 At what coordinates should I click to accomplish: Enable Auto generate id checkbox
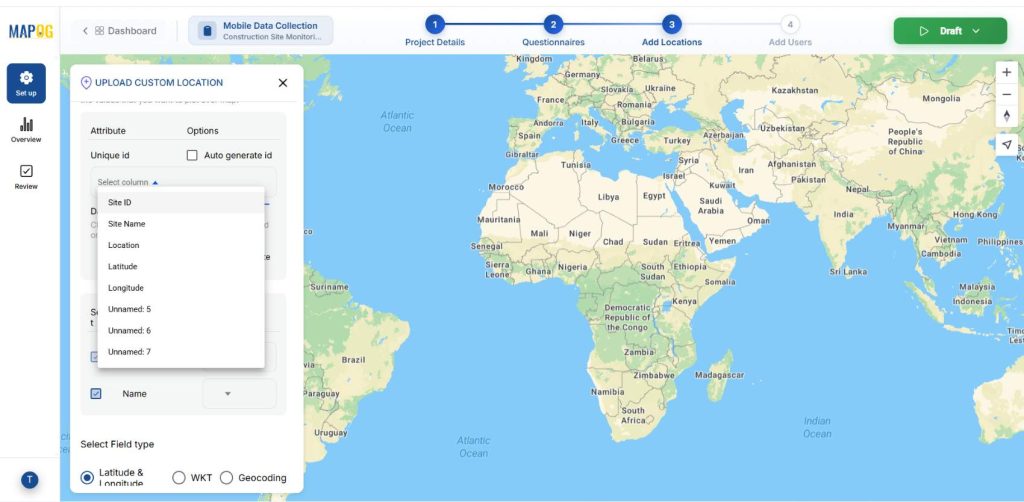pos(192,155)
